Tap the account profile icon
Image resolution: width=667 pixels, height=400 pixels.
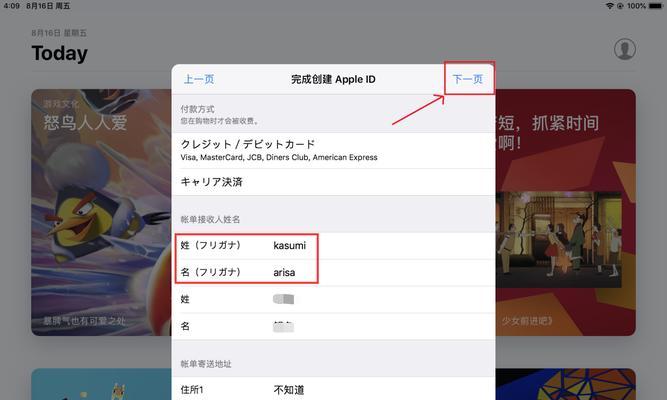click(625, 49)
